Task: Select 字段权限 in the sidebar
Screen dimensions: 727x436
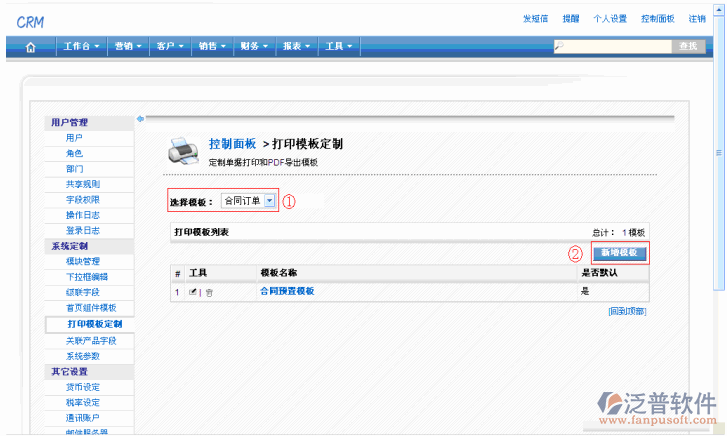Action: (82, 199)
